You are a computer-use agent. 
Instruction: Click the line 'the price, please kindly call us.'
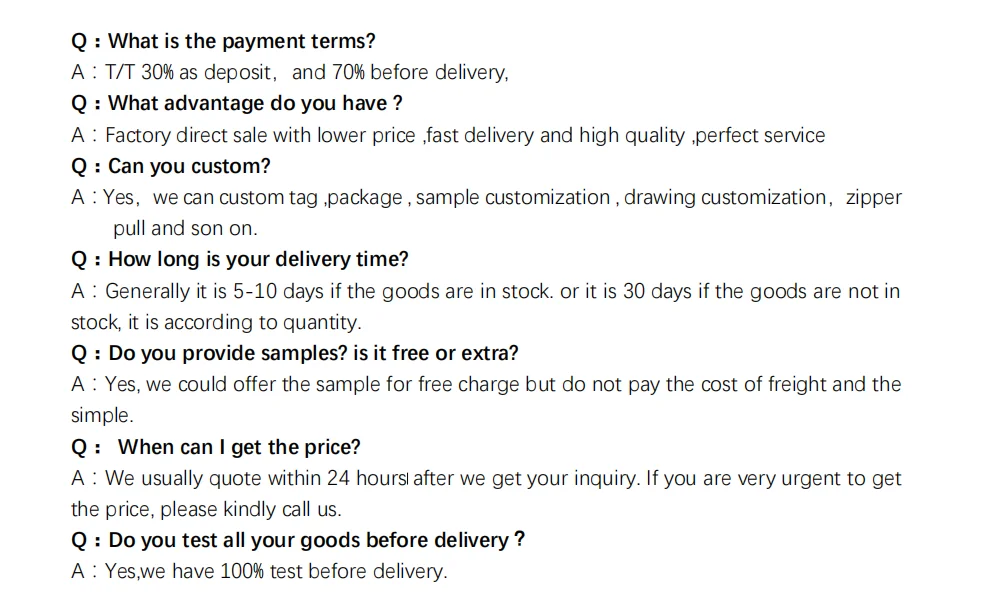(x=205, y=509)
